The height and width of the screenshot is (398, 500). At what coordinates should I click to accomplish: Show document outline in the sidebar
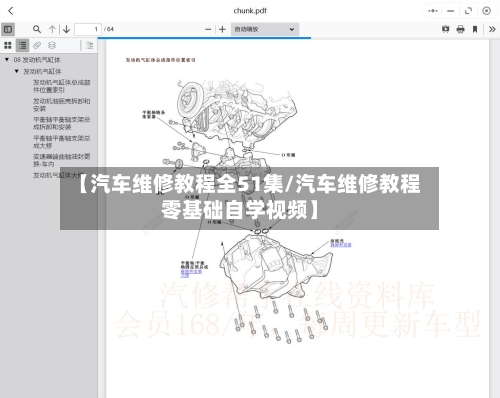tap(23, 45)
